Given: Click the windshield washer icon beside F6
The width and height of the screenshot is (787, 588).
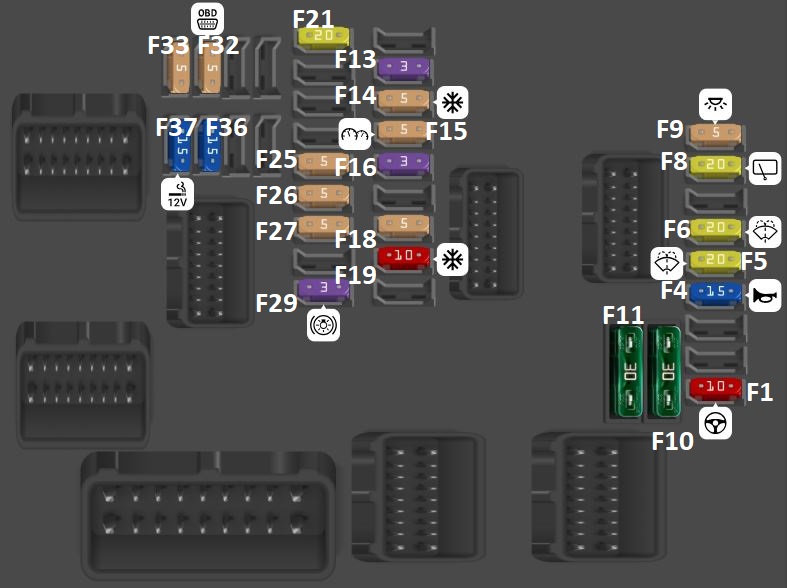Looking at the screenshot, I should 765,232.
